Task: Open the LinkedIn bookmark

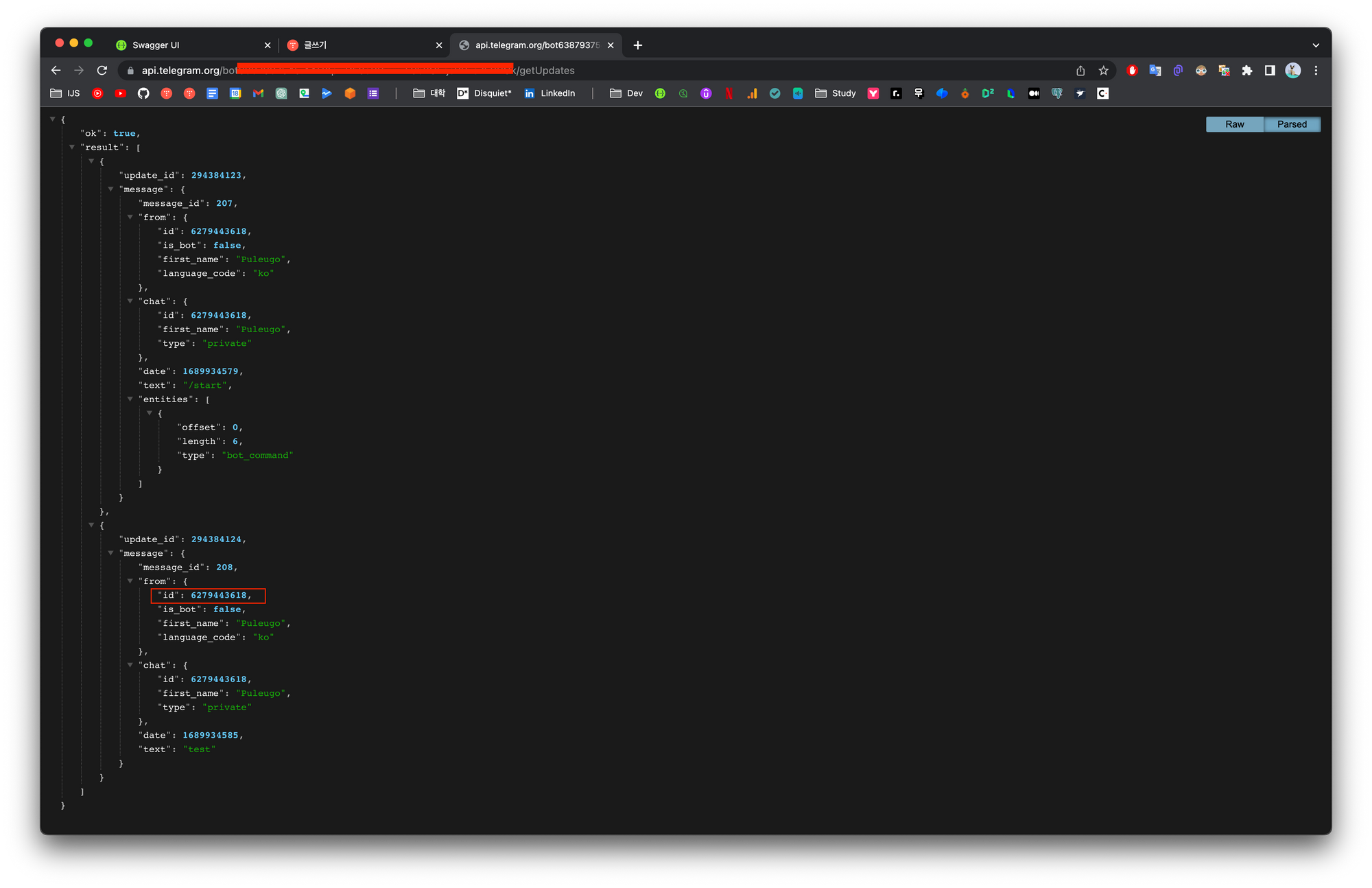Action: coord(550,93)
